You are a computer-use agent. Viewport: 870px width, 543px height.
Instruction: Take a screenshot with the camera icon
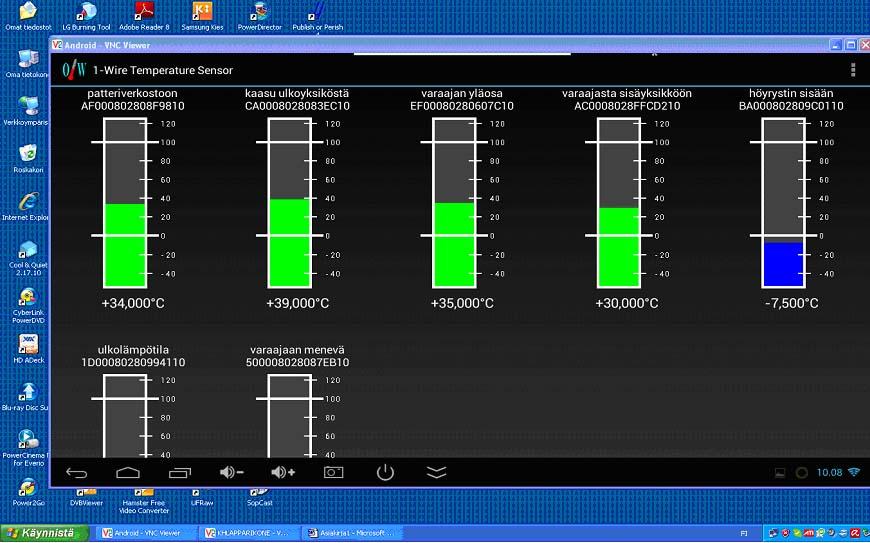click(x=334, y=472)
